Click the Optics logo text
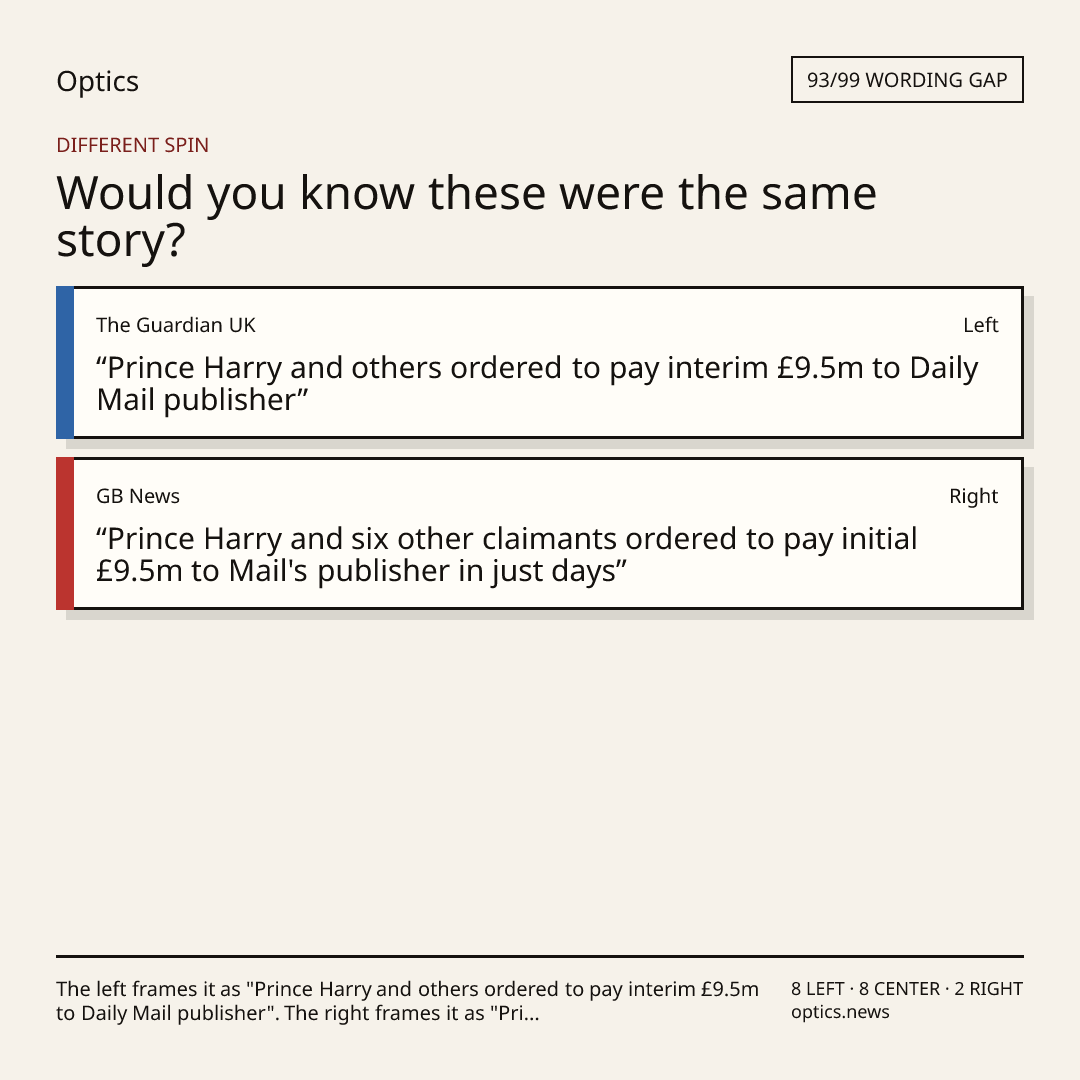The height and width of the screenshot is (1080, 1080). coord(98,81)
